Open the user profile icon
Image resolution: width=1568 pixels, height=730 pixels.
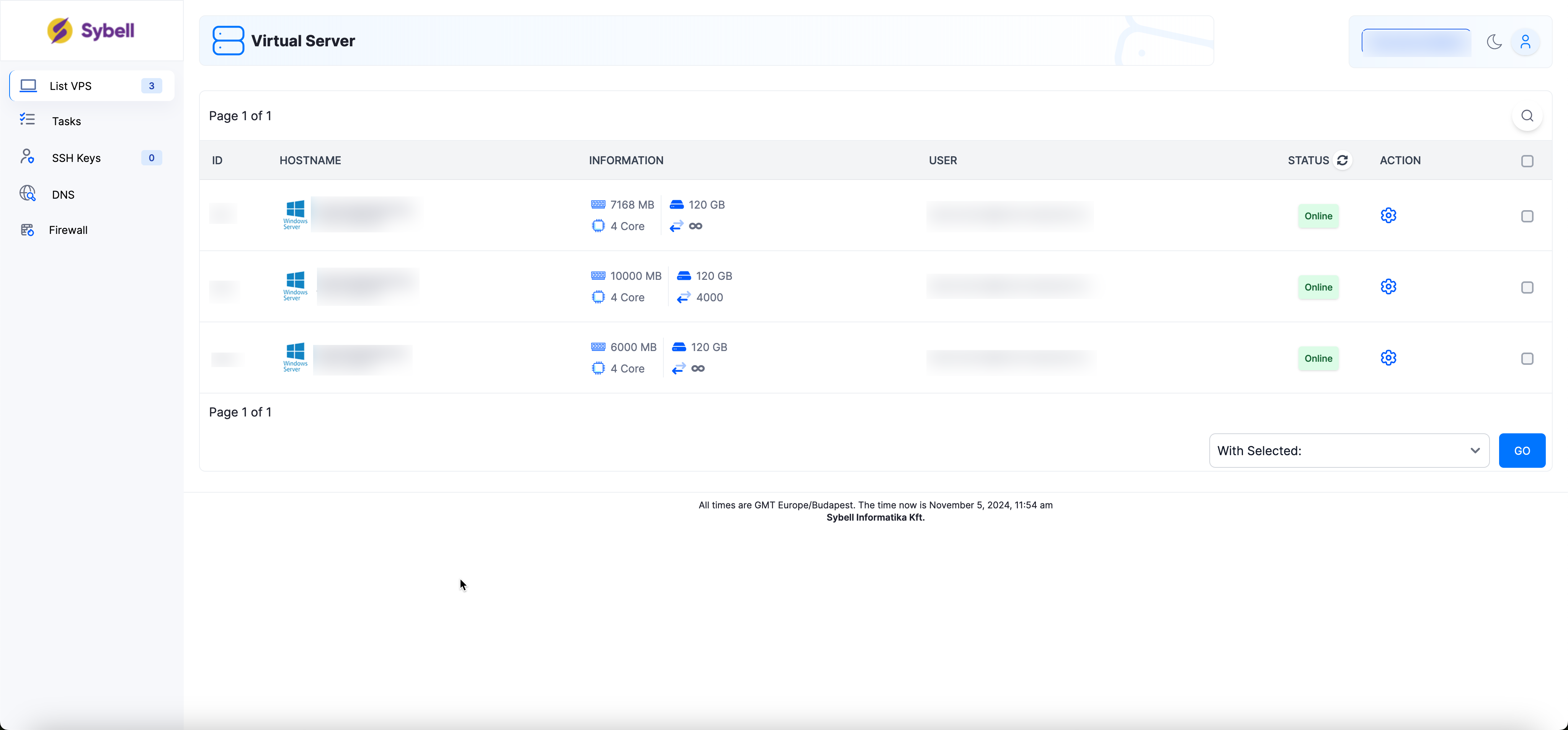coord(1525,42)
